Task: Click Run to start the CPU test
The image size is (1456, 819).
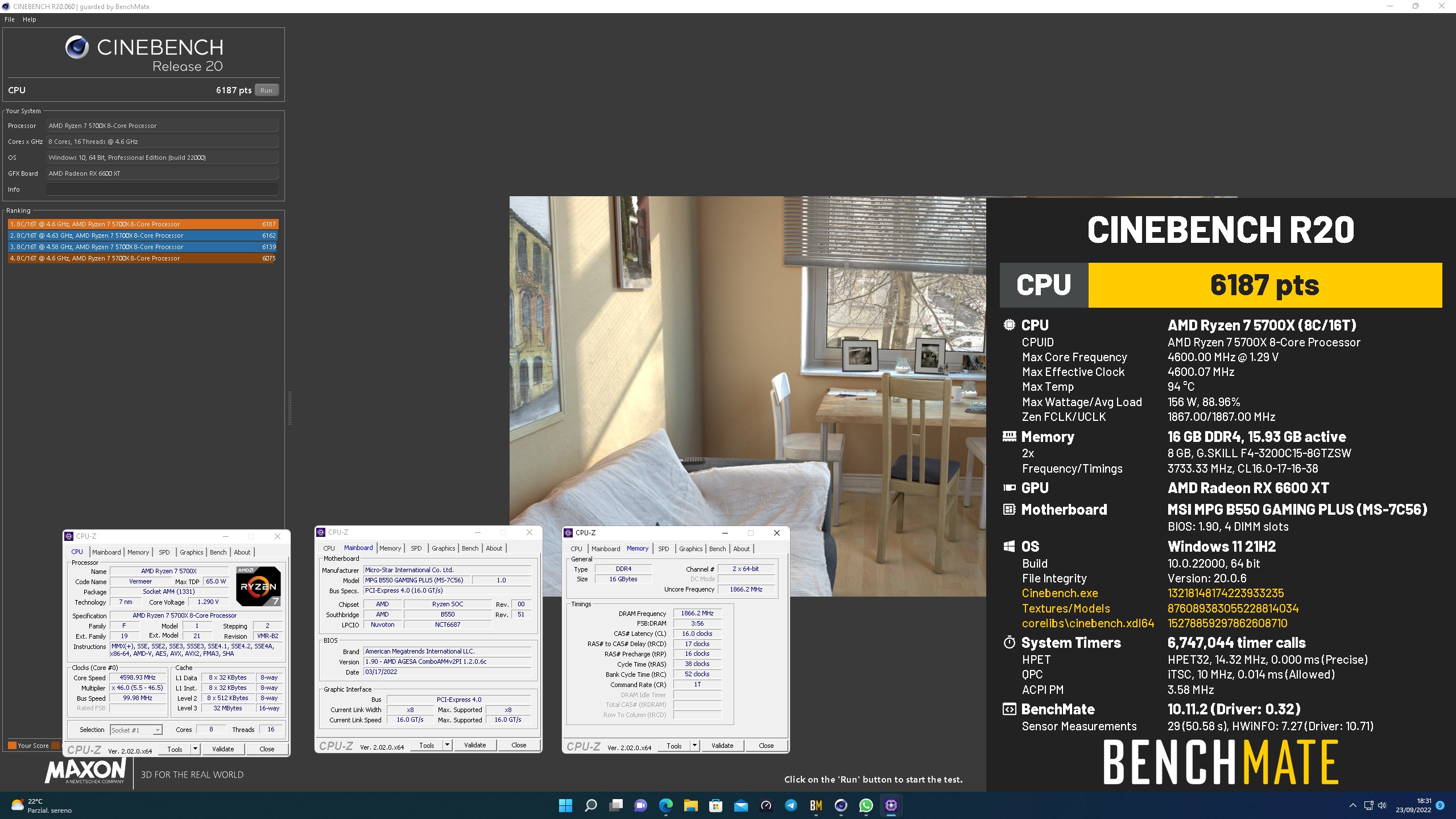Action: (266, 90)
